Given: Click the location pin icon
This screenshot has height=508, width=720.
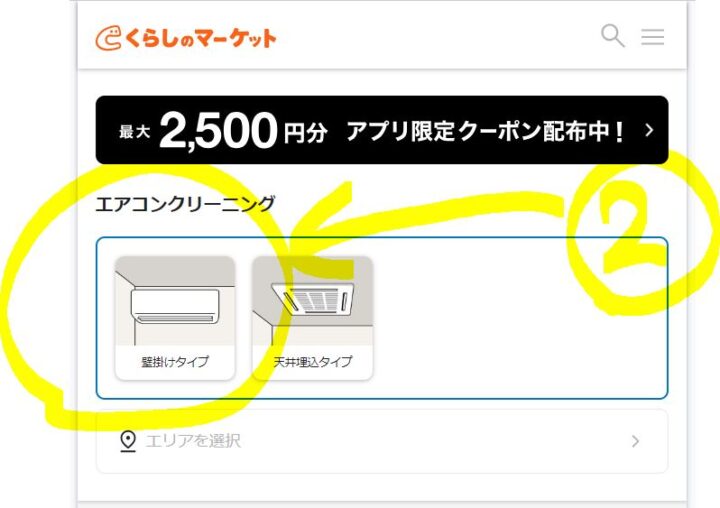Looking at the screenshot, I should click(x=128, y=441).
